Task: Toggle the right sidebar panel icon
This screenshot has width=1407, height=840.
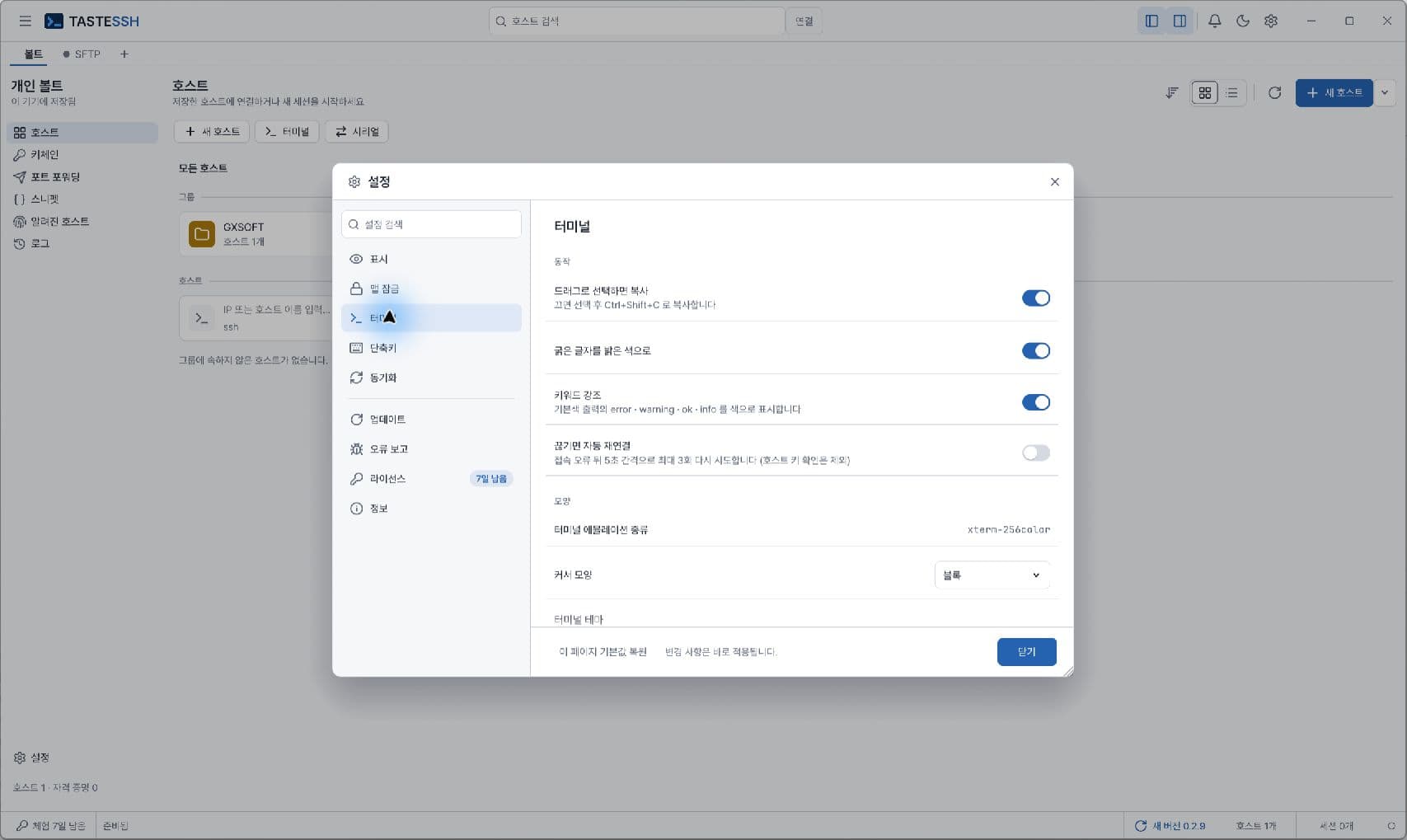Action: pyautogui.click(x=1180, y=21)
